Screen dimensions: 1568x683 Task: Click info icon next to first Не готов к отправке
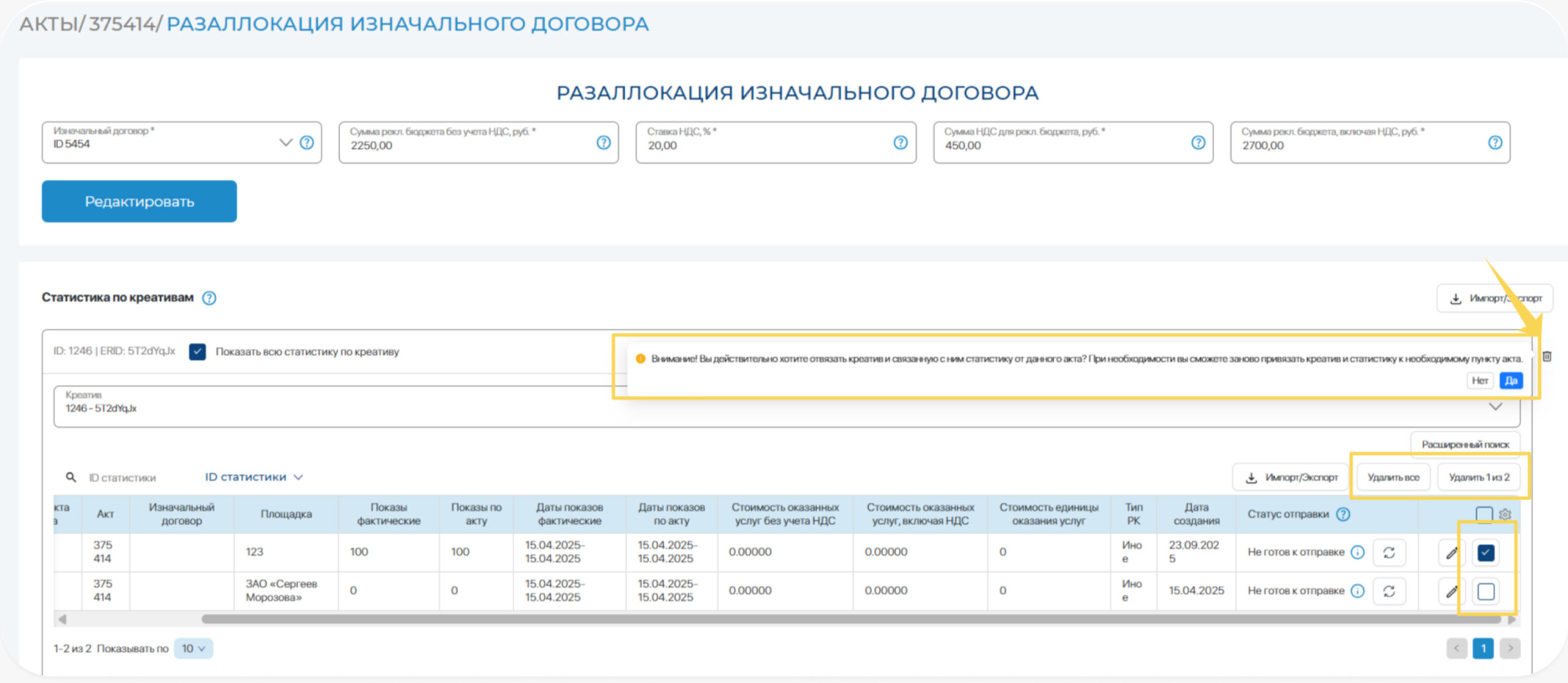point(1358,553)
